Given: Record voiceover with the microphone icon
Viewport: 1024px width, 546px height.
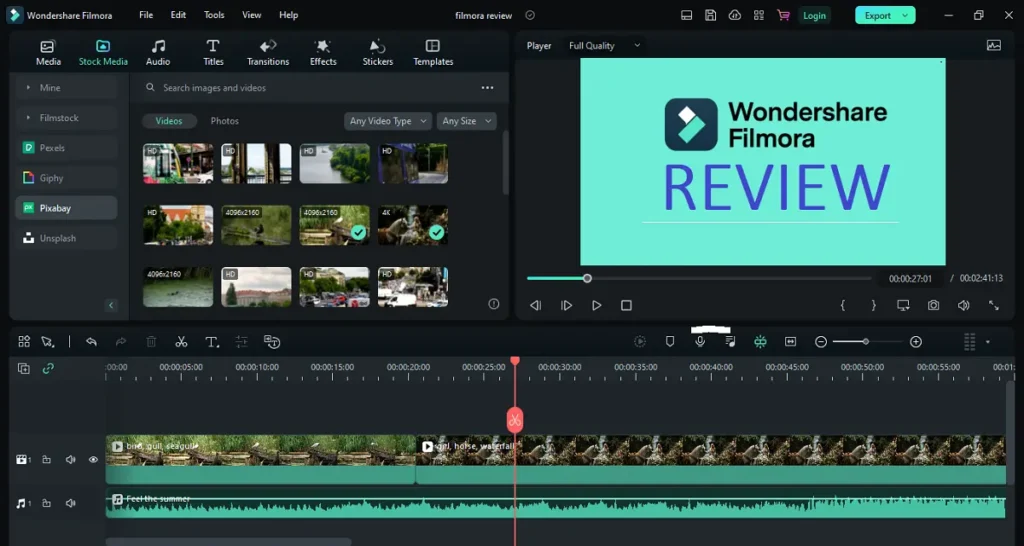Looking at the screenshot, I should (700, 342).
